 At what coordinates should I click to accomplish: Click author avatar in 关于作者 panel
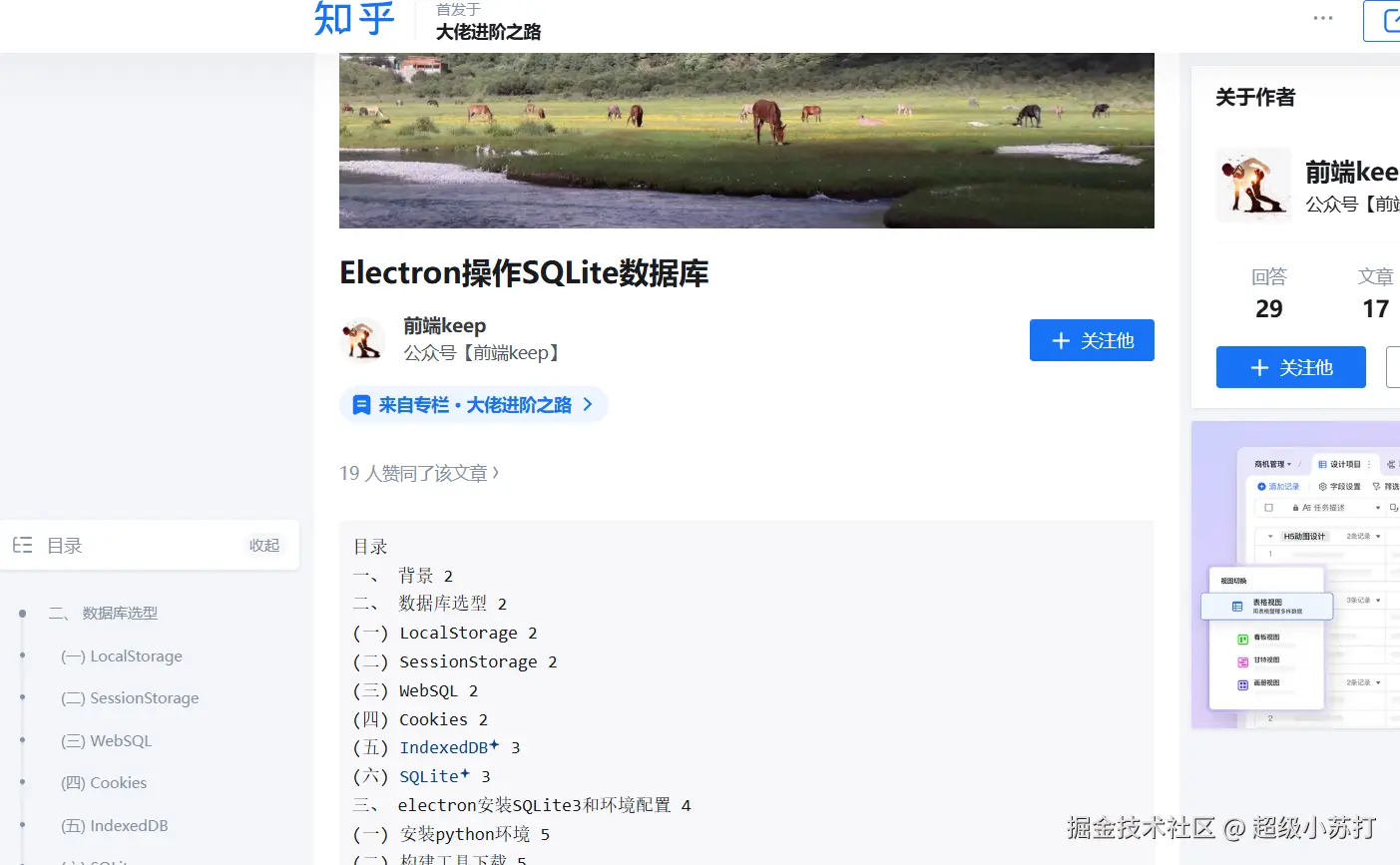point(1253,185)
